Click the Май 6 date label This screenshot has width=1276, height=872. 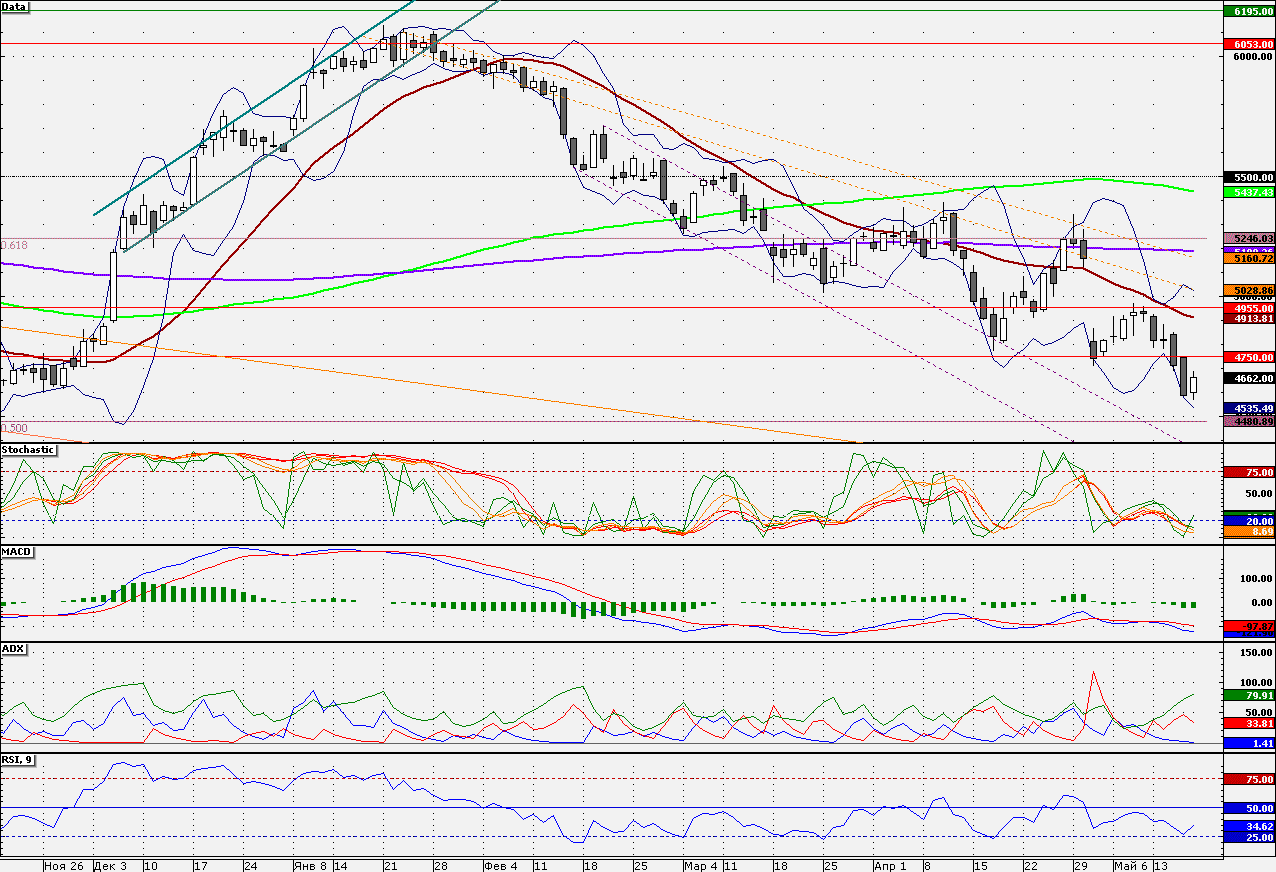click(1130, 865)
